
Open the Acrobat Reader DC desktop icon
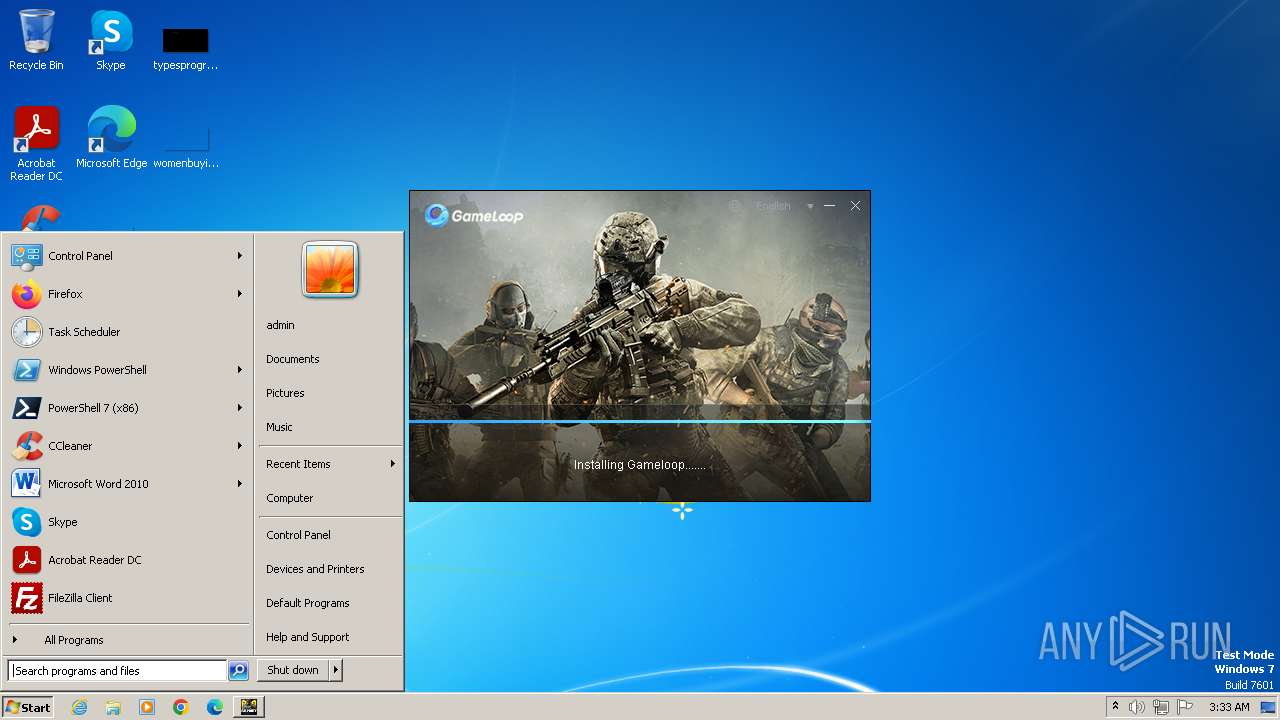36,143
